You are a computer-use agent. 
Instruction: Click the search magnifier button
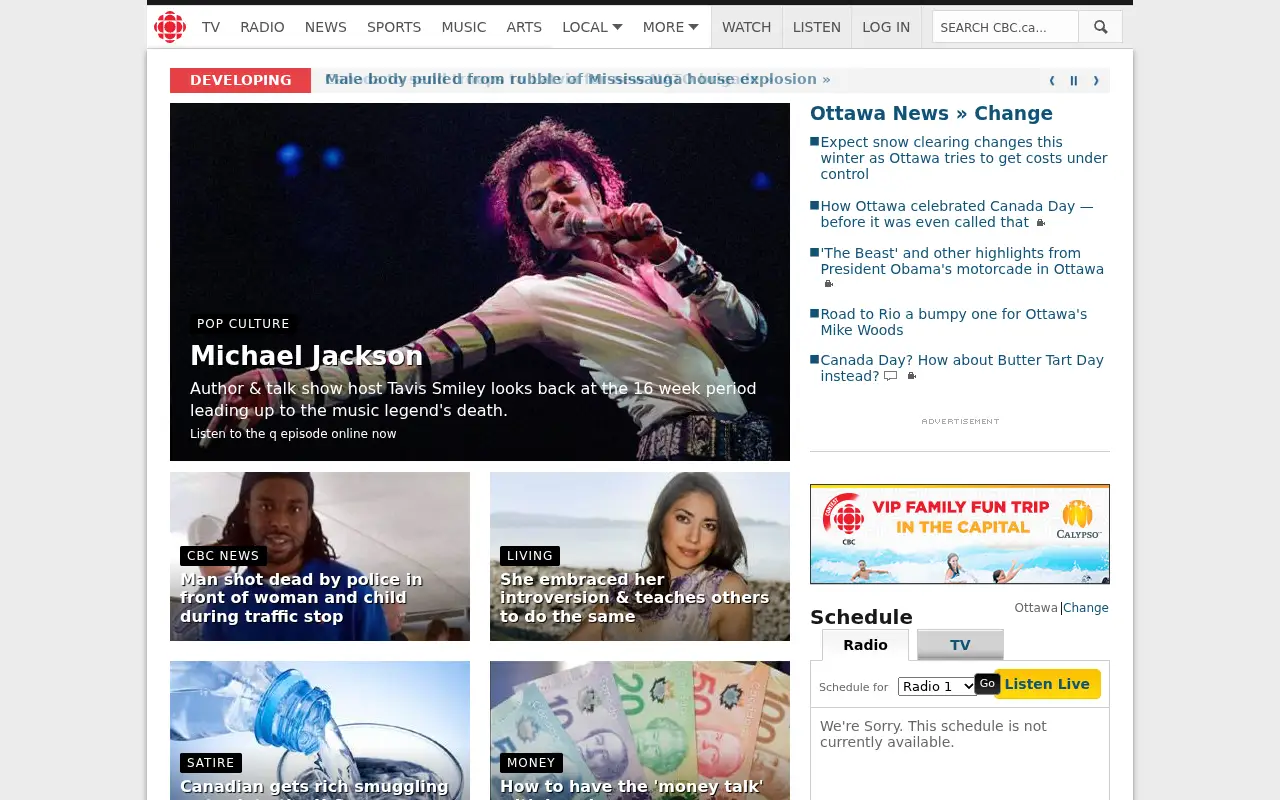[1100, 27]
